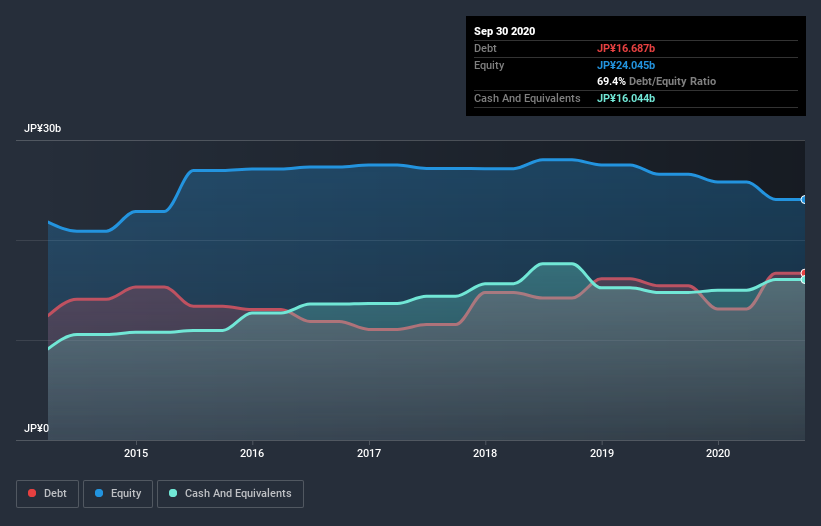Select the red Debt endpoint marker
Image resolution: width=821 pixels, height=526 pixels.
coord(804,273)
